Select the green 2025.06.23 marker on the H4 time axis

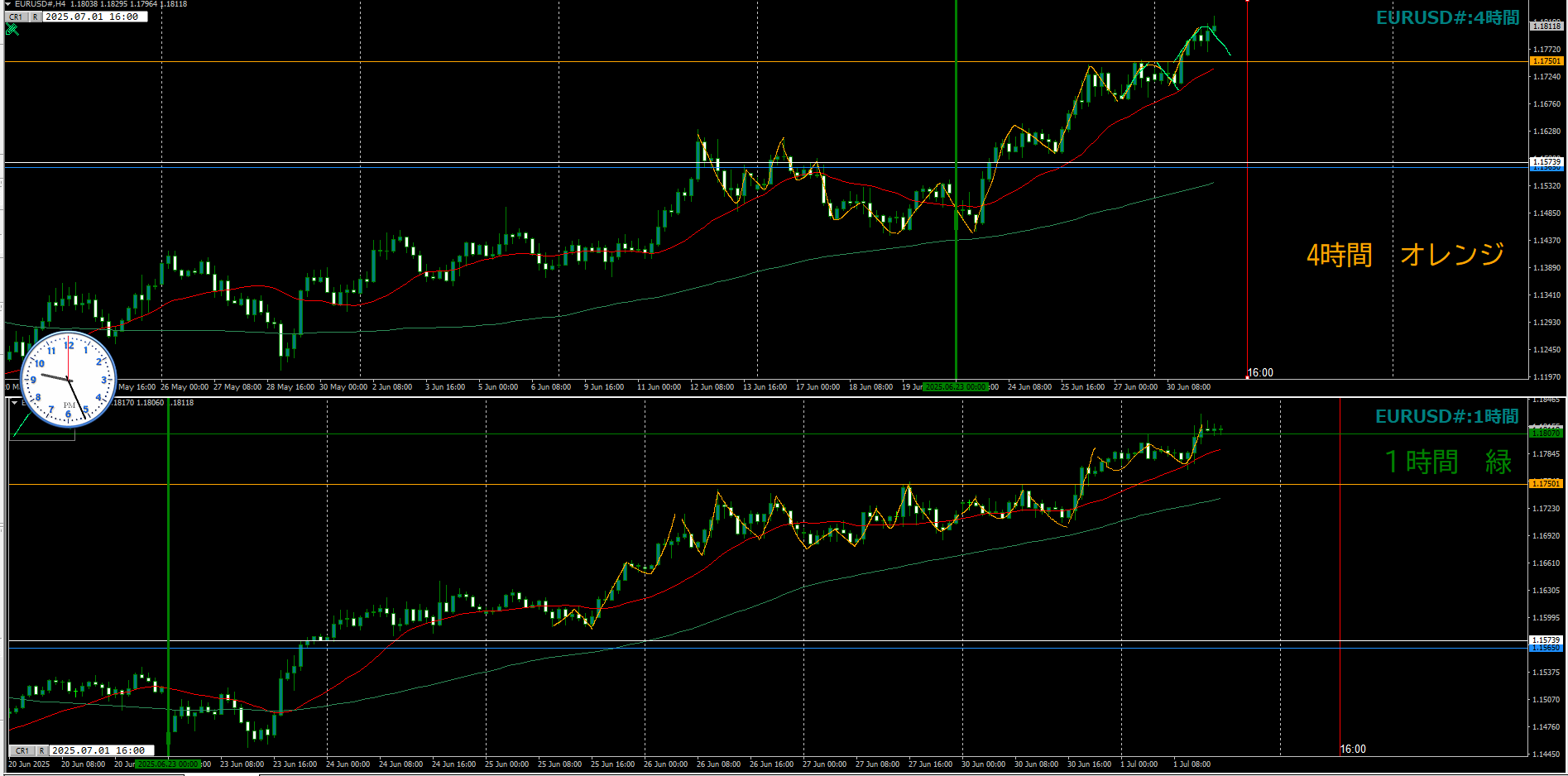956,386
